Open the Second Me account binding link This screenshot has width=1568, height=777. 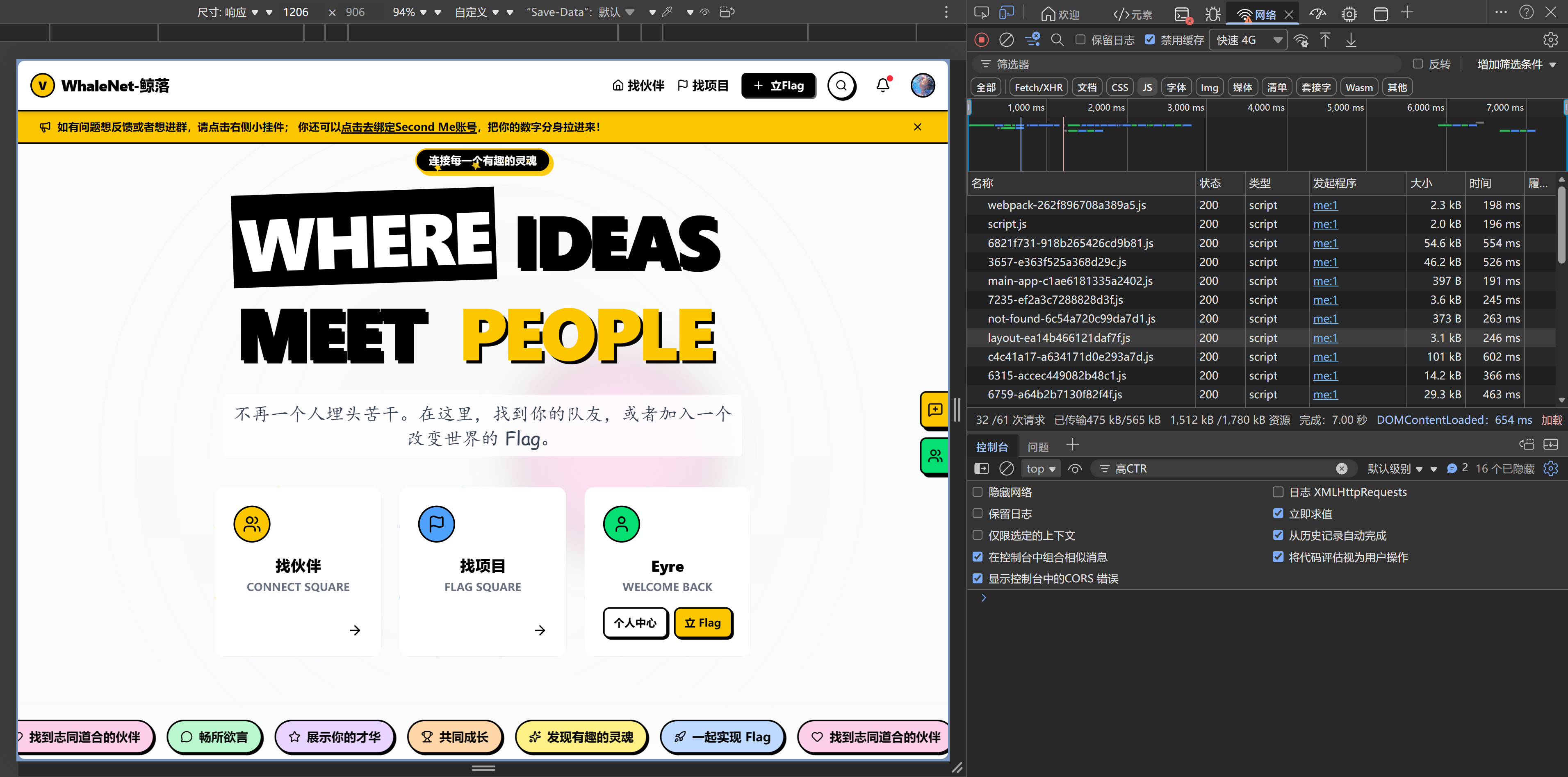pos(408,127)
